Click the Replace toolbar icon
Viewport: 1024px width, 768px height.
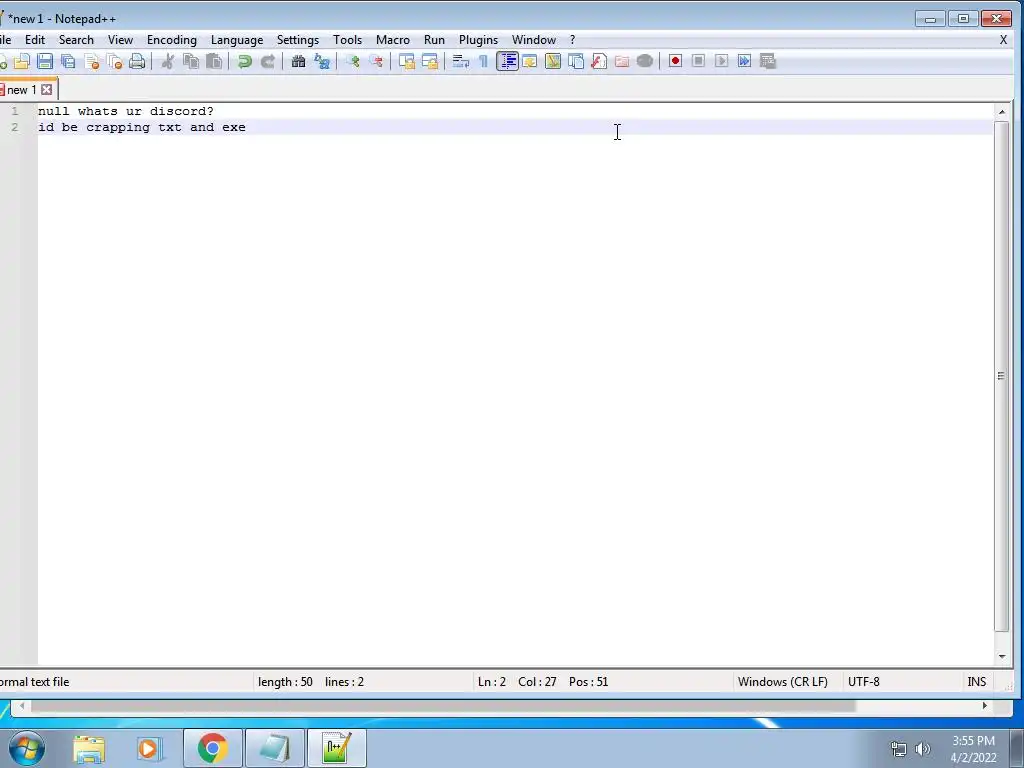(322, 61)
